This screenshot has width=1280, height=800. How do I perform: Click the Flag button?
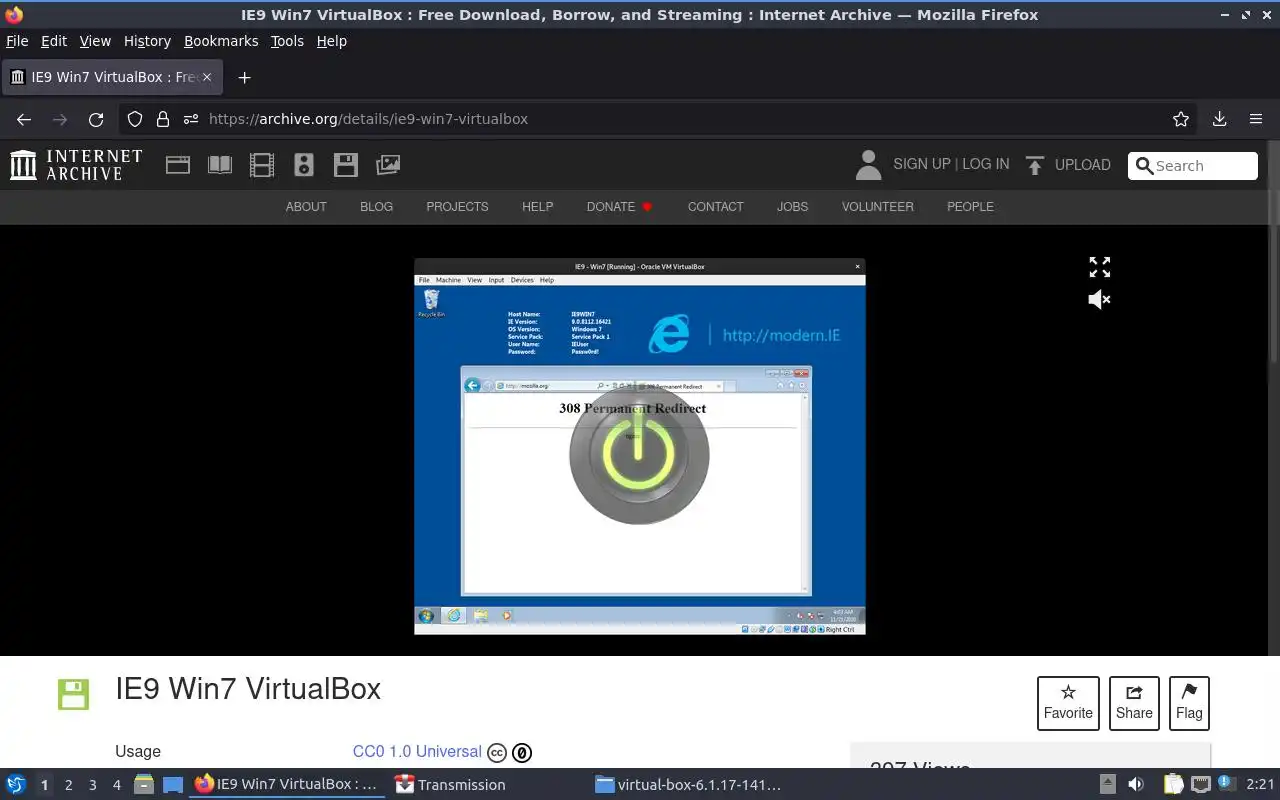click(x=1189, y=703)
